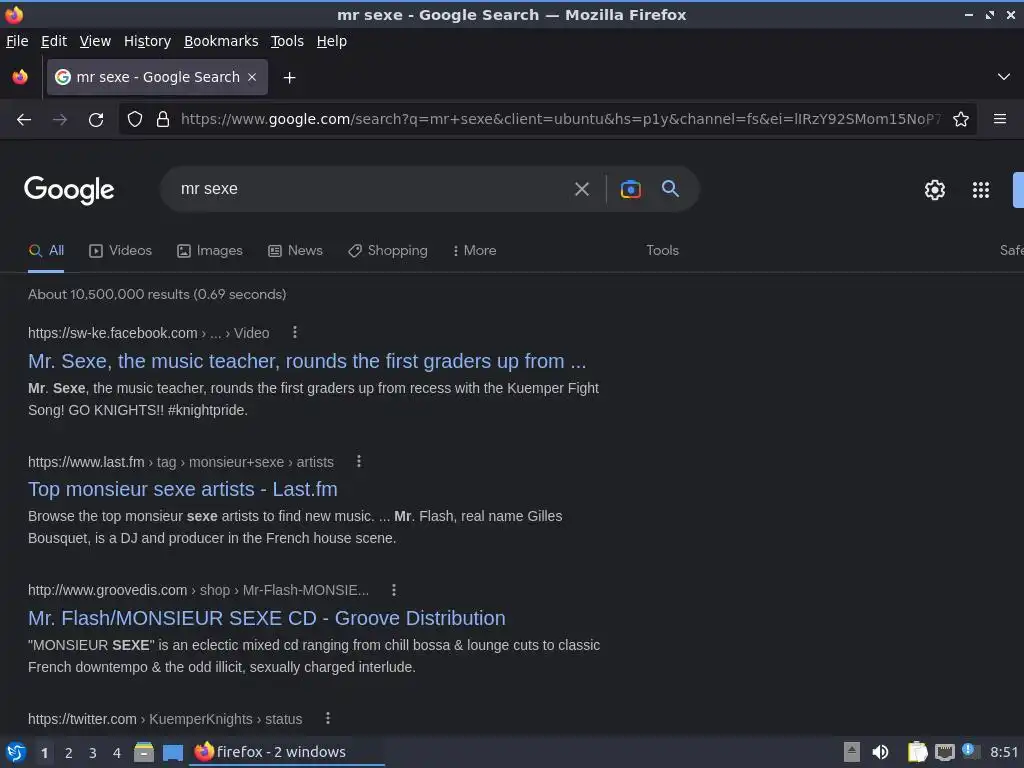Open the desktop start menu icon
The height and width of the screenshot is (768, 1024).
16,752
